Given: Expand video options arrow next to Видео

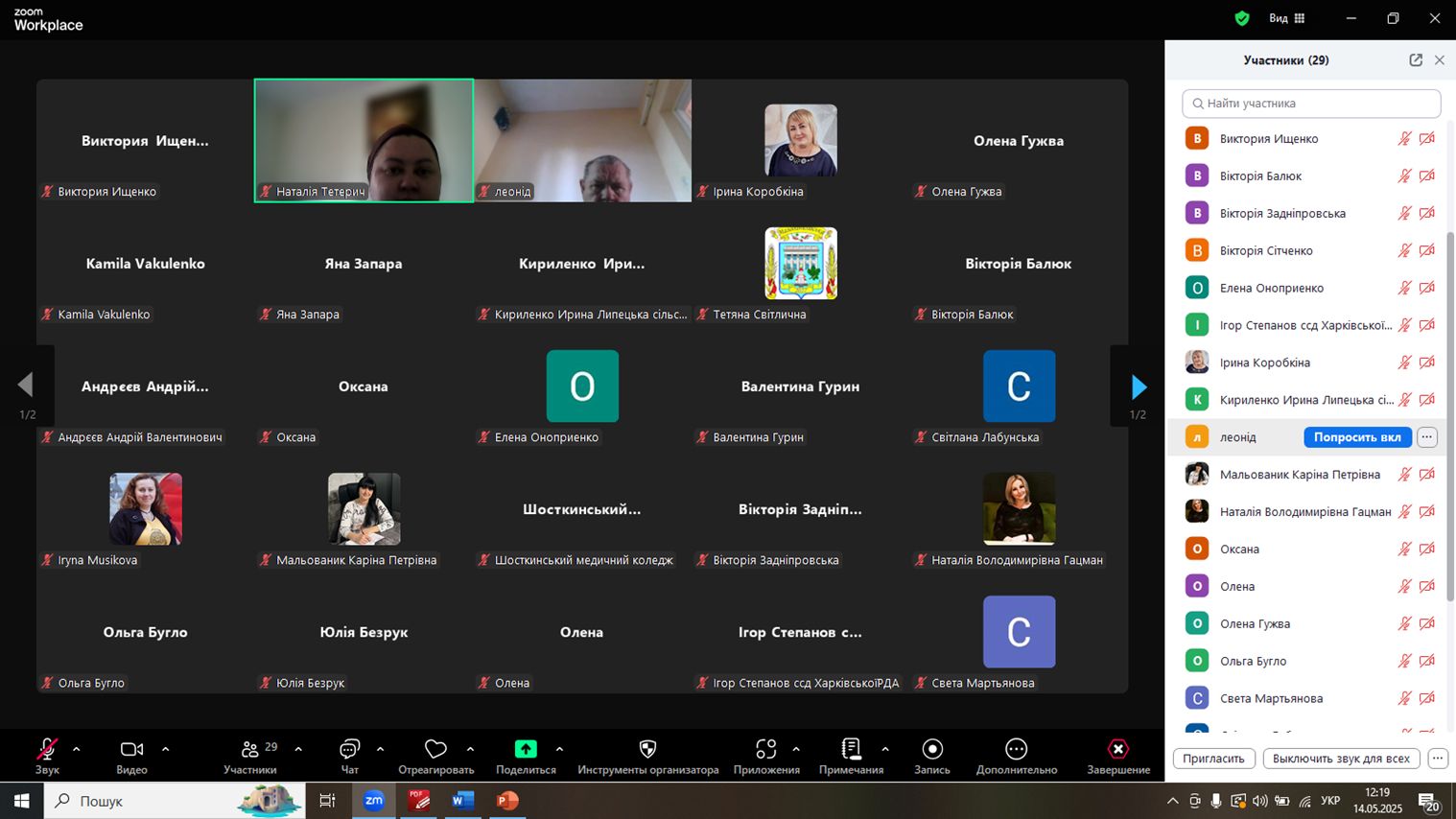Looking at the screenshot, I should (x=165, y=749).
